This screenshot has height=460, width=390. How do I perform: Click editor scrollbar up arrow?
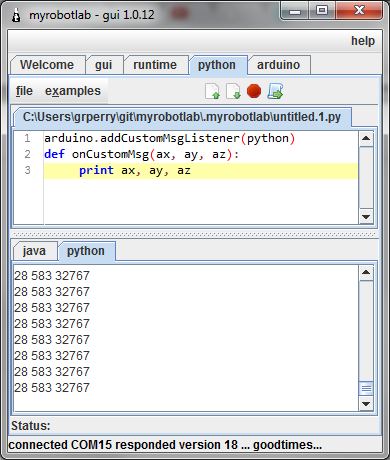366,138
